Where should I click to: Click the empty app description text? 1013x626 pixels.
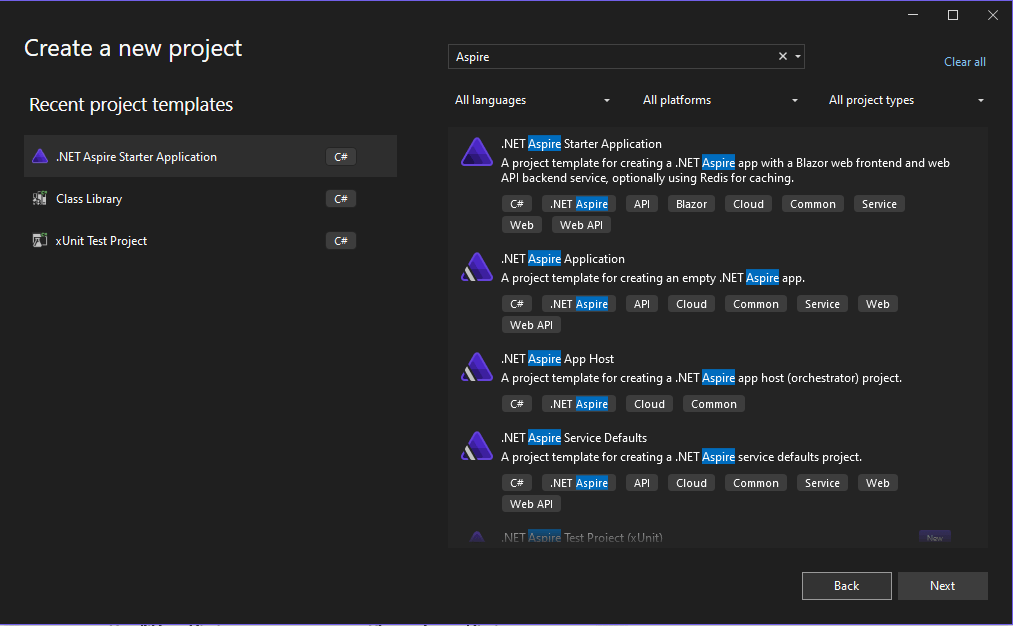653,278
